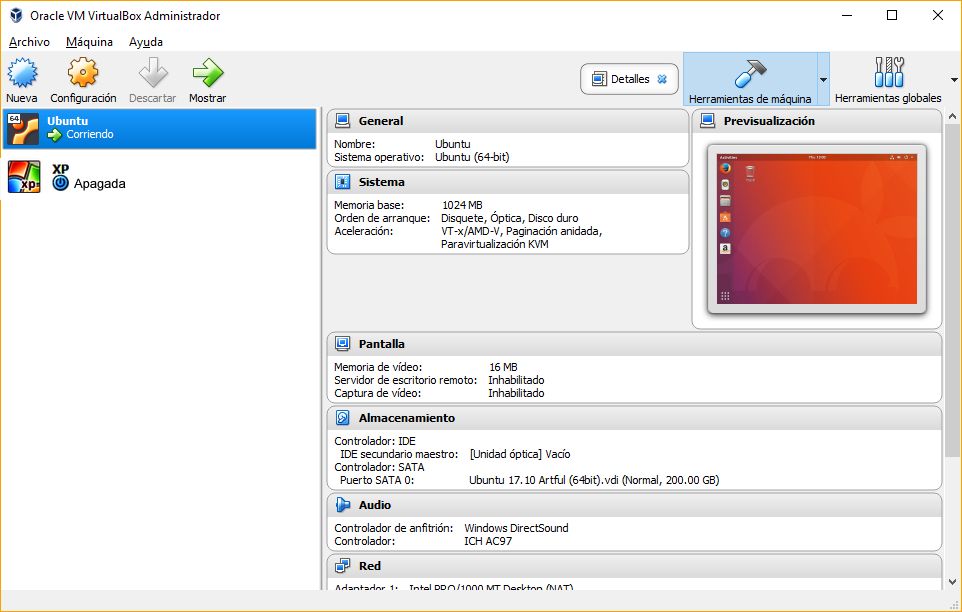Click the XP VM Windows icon
Image resolution: width=962 pixels, height=612 pixels.
pos(24,177)
